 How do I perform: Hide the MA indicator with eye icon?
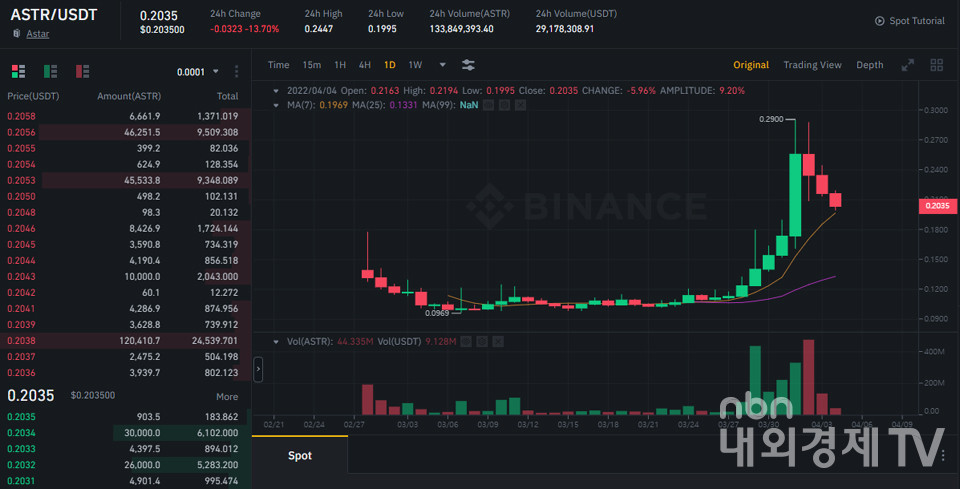tap(488, 104)
